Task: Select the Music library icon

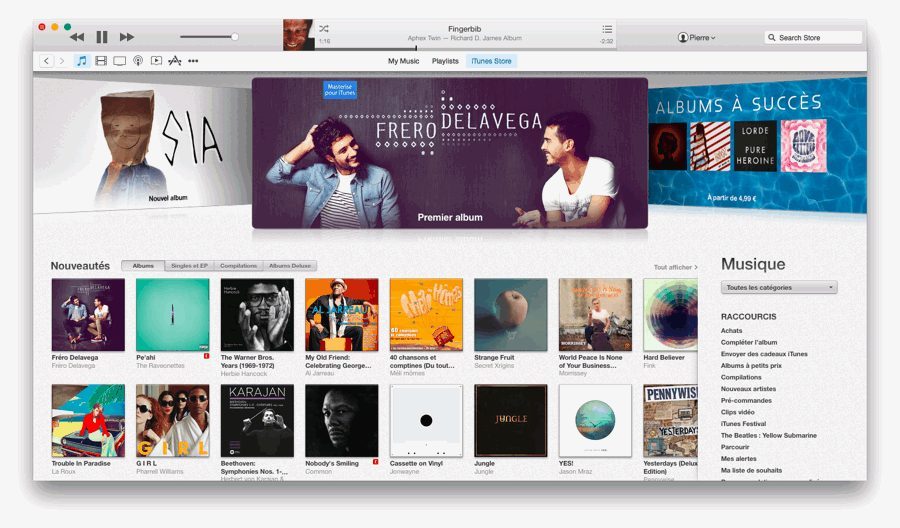Action: (x=82, y=61)
